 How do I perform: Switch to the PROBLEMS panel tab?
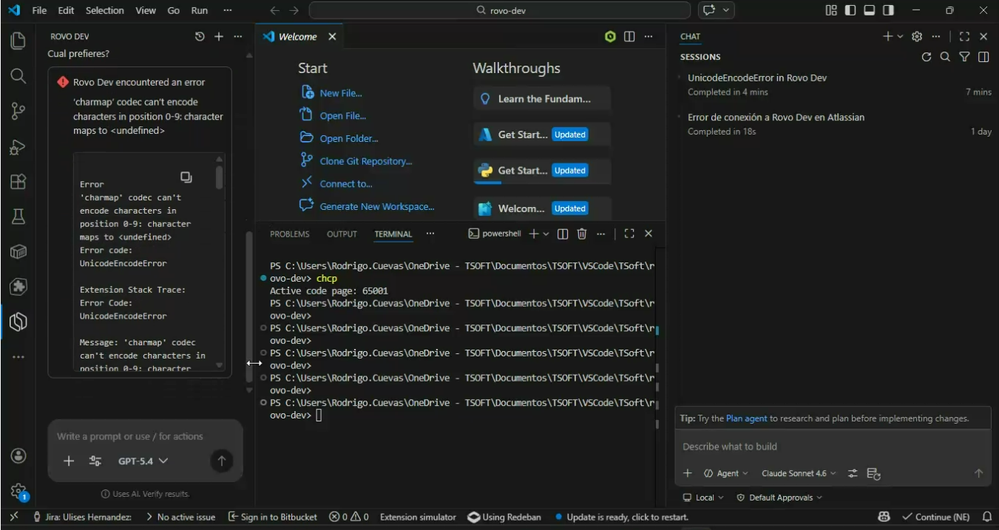[289, 234]
